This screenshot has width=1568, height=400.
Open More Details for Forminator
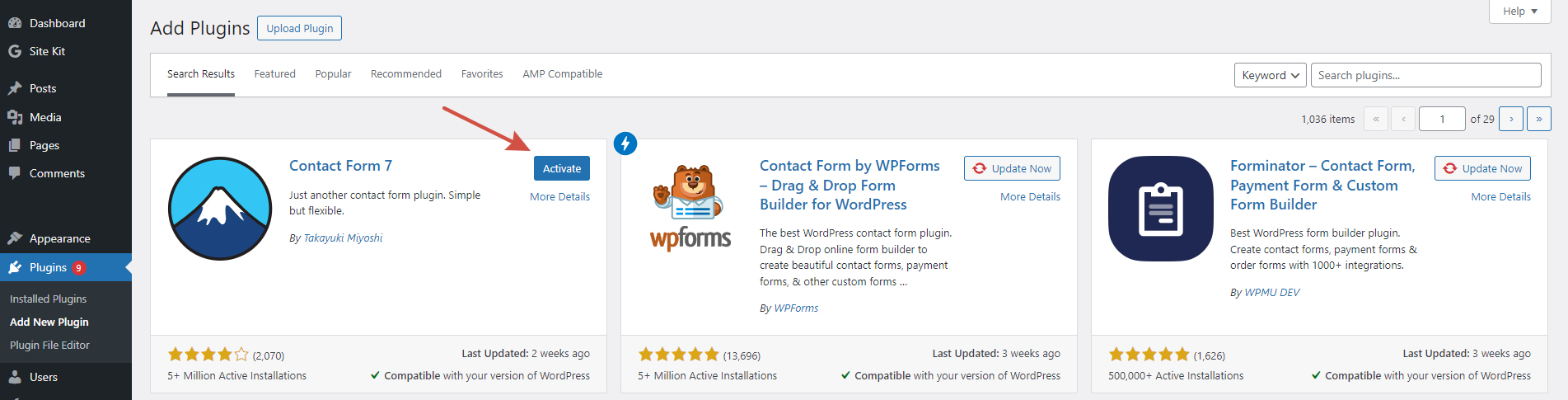(1500, 197)
